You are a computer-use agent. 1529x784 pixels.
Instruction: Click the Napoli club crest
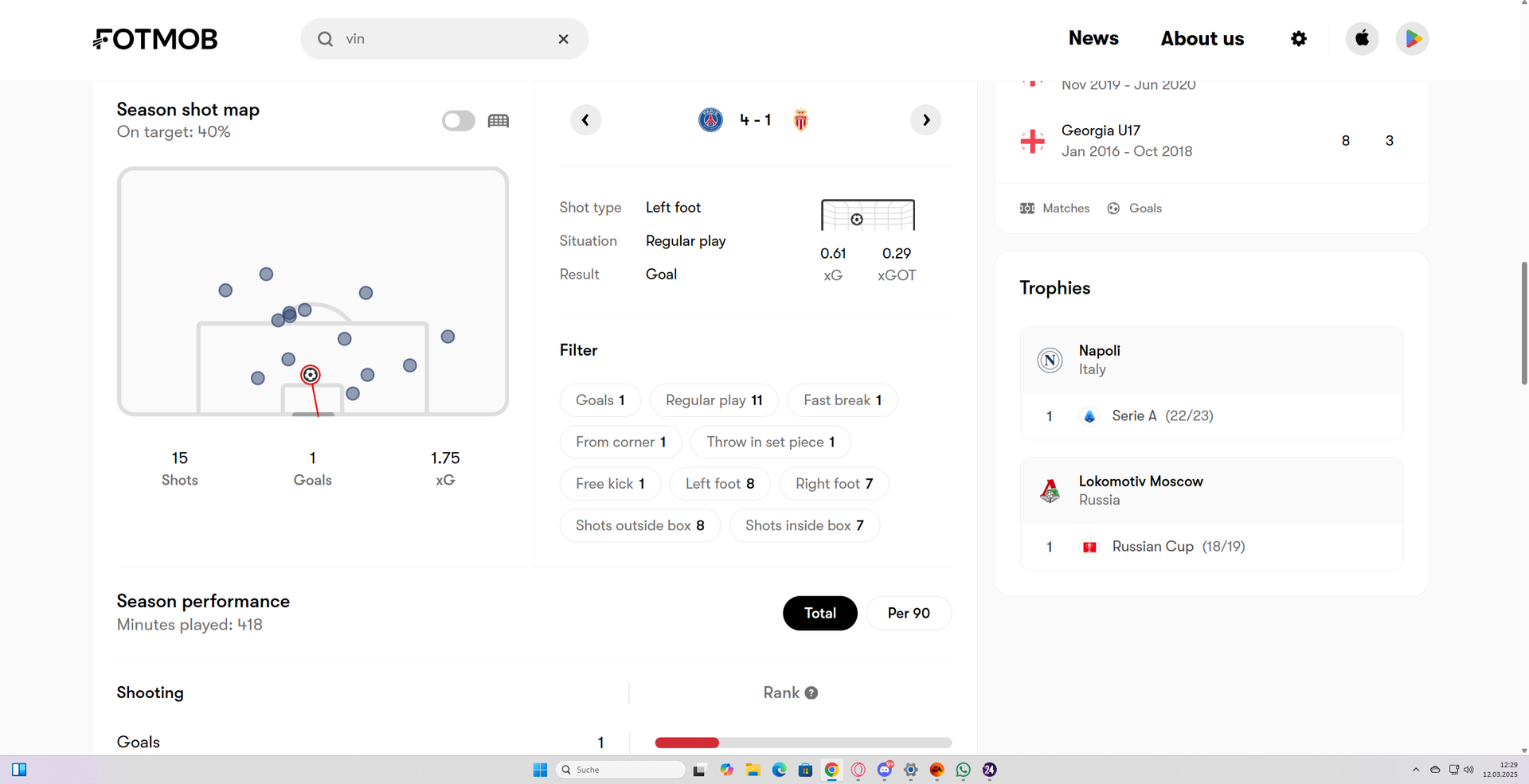tap(1050, 361)
